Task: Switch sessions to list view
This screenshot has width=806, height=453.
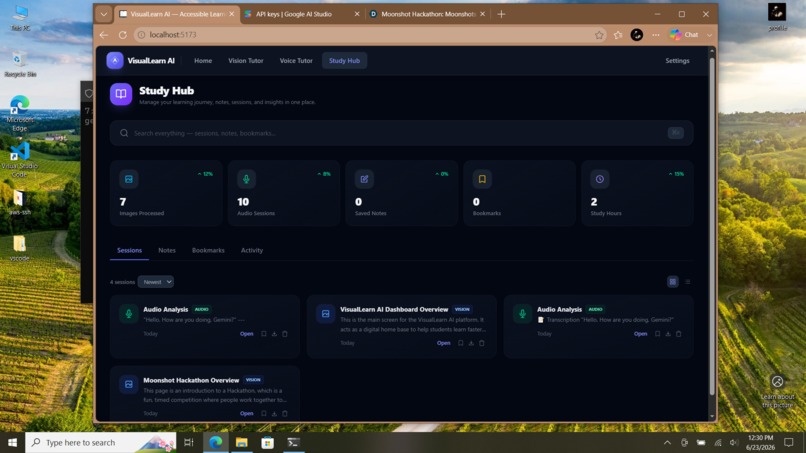Action: coord(687,282)
